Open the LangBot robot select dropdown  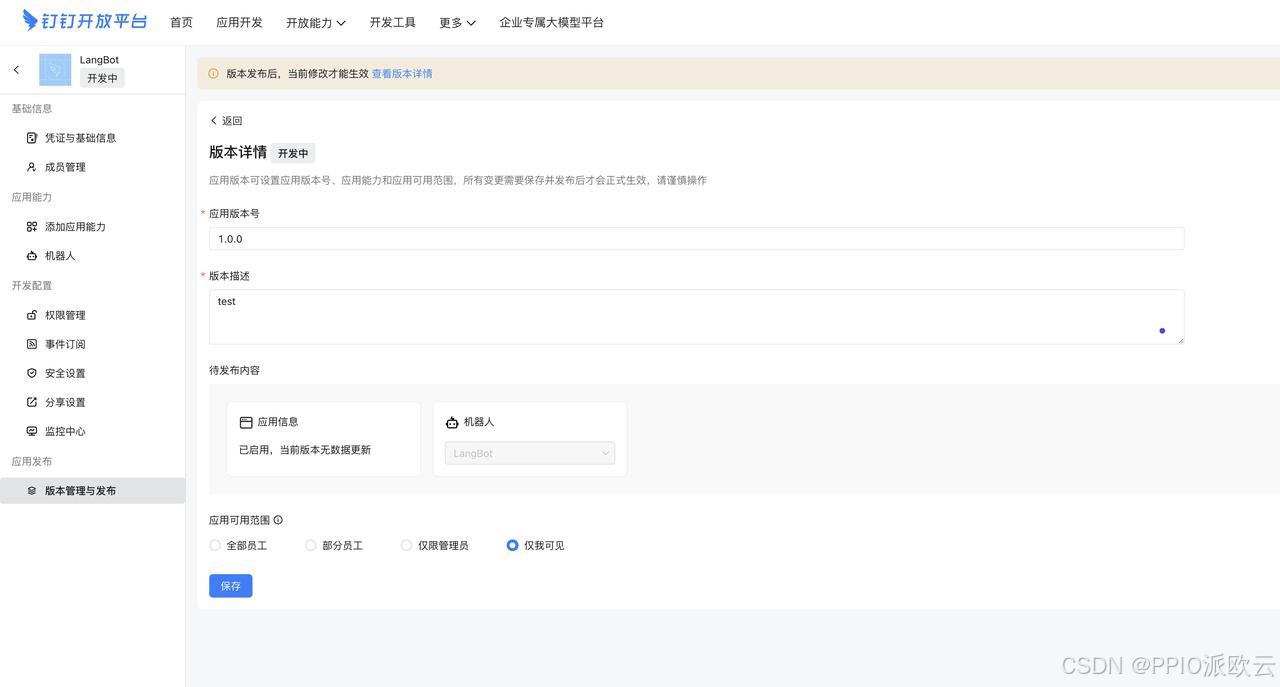click(x=530, y=454)
